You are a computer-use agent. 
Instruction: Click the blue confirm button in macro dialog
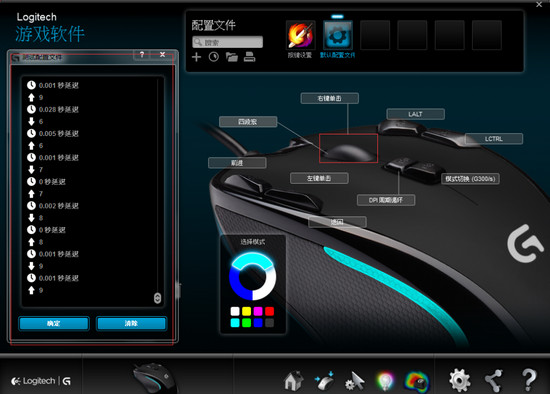(x=54, y=323)
